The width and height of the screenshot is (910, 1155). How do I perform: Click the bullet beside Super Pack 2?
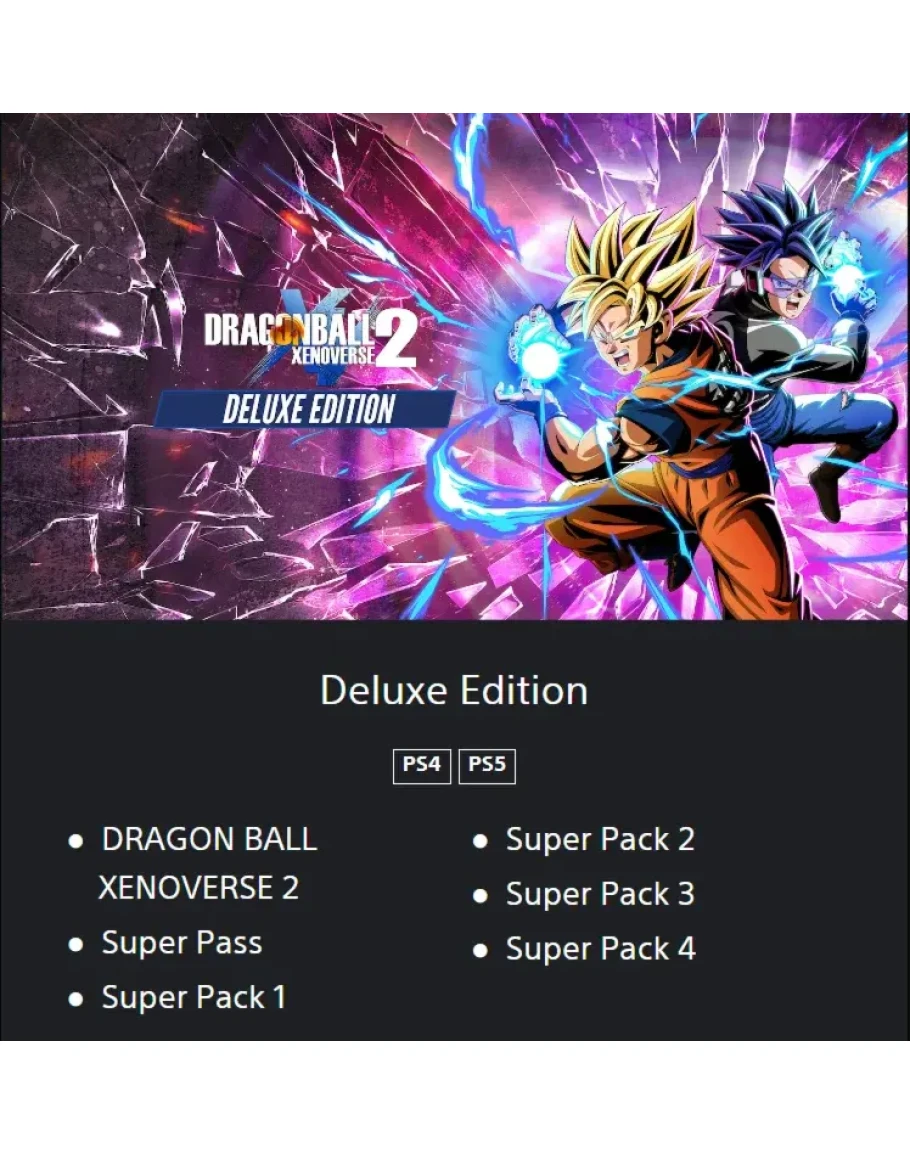point(480,841)
